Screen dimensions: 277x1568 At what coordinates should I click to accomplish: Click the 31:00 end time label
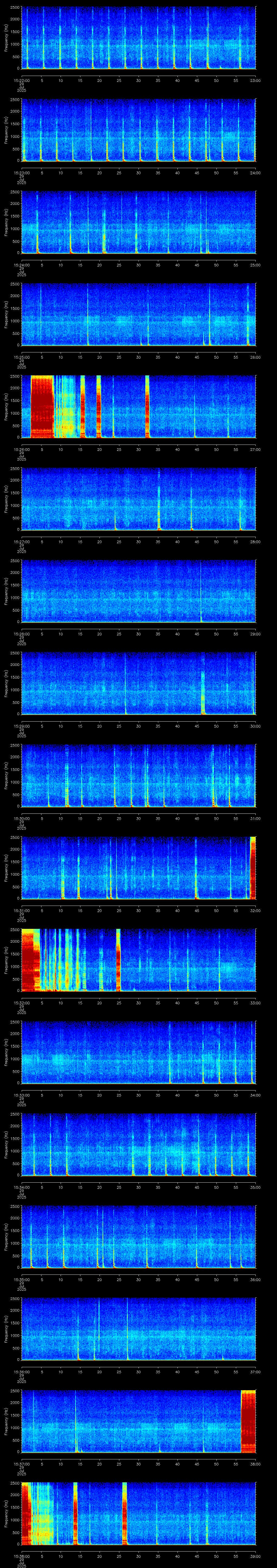click(x=255, y=818)
